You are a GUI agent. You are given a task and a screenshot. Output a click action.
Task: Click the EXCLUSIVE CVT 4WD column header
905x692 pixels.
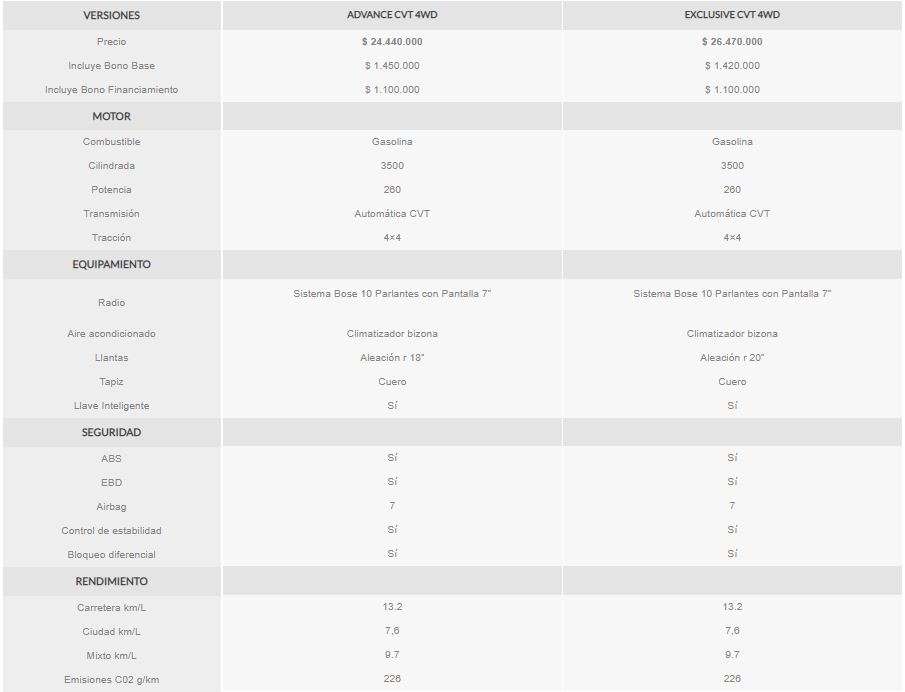(732, 15)
